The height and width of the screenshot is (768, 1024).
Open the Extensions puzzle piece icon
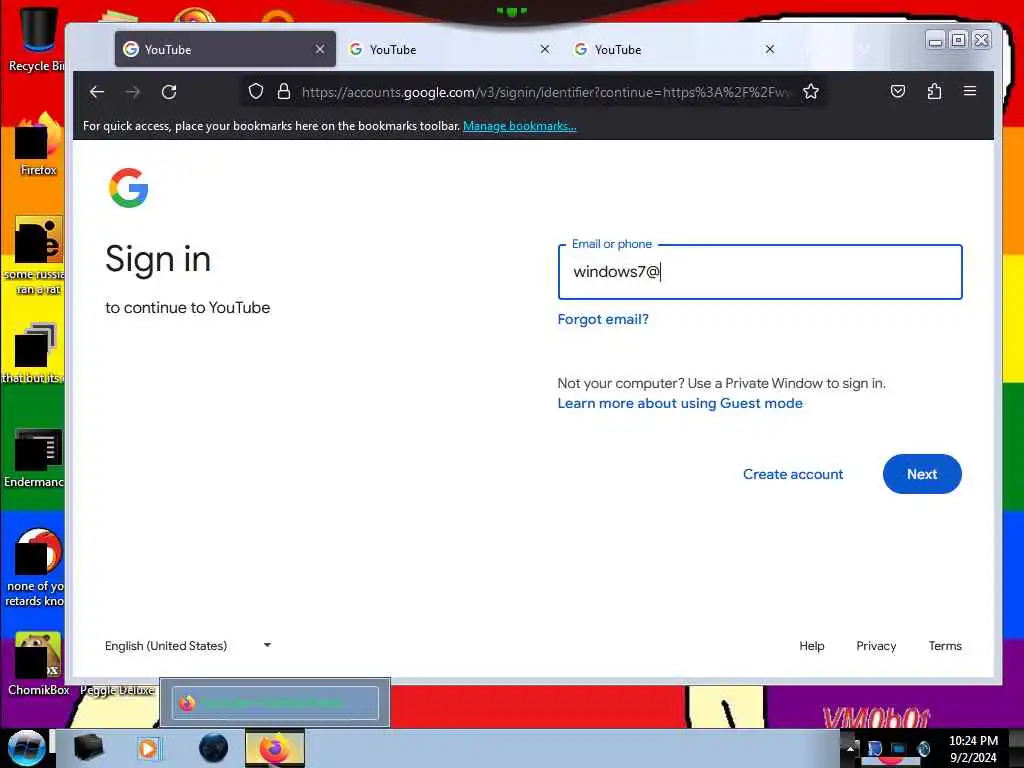coord(935,91)
